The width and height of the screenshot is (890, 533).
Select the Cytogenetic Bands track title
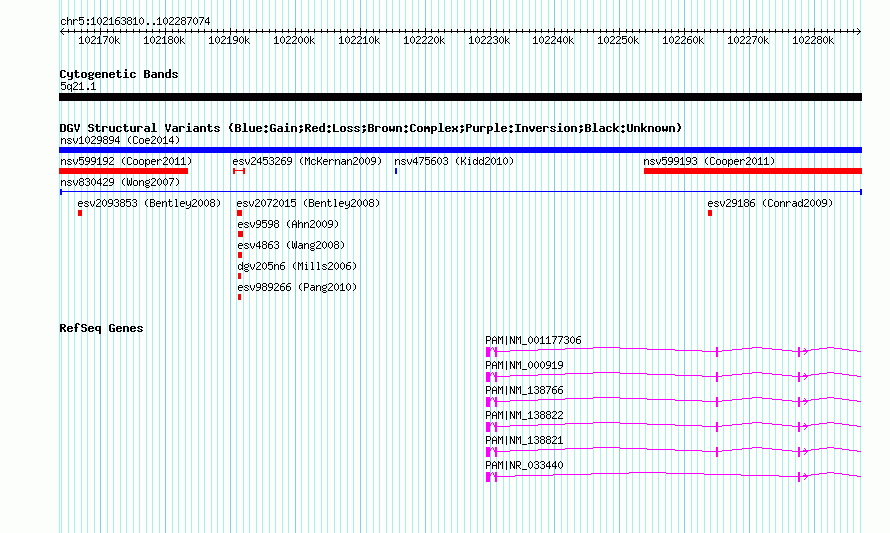click(119, 74)
